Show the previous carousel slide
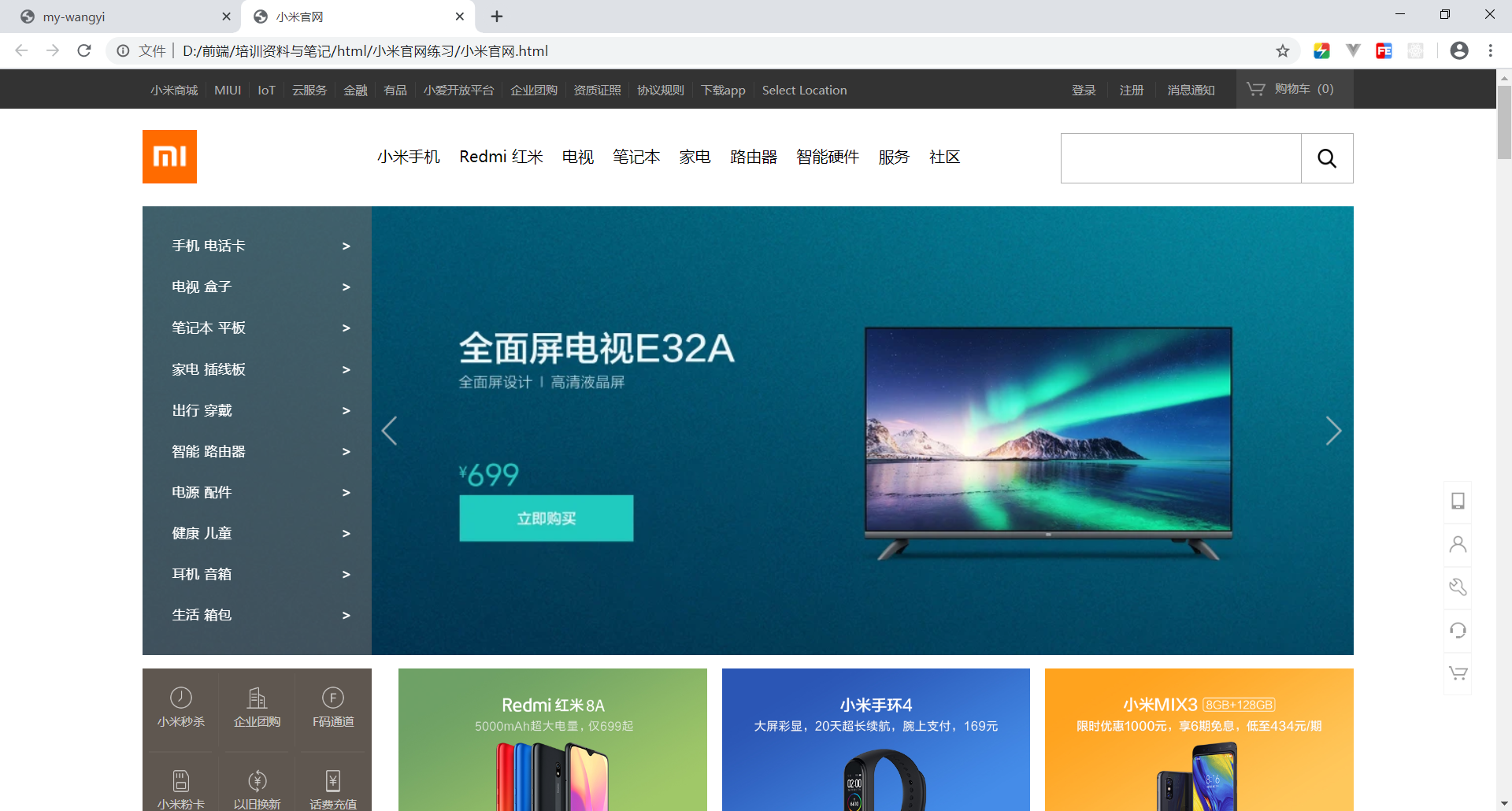1512x811 pixels. 389,431
